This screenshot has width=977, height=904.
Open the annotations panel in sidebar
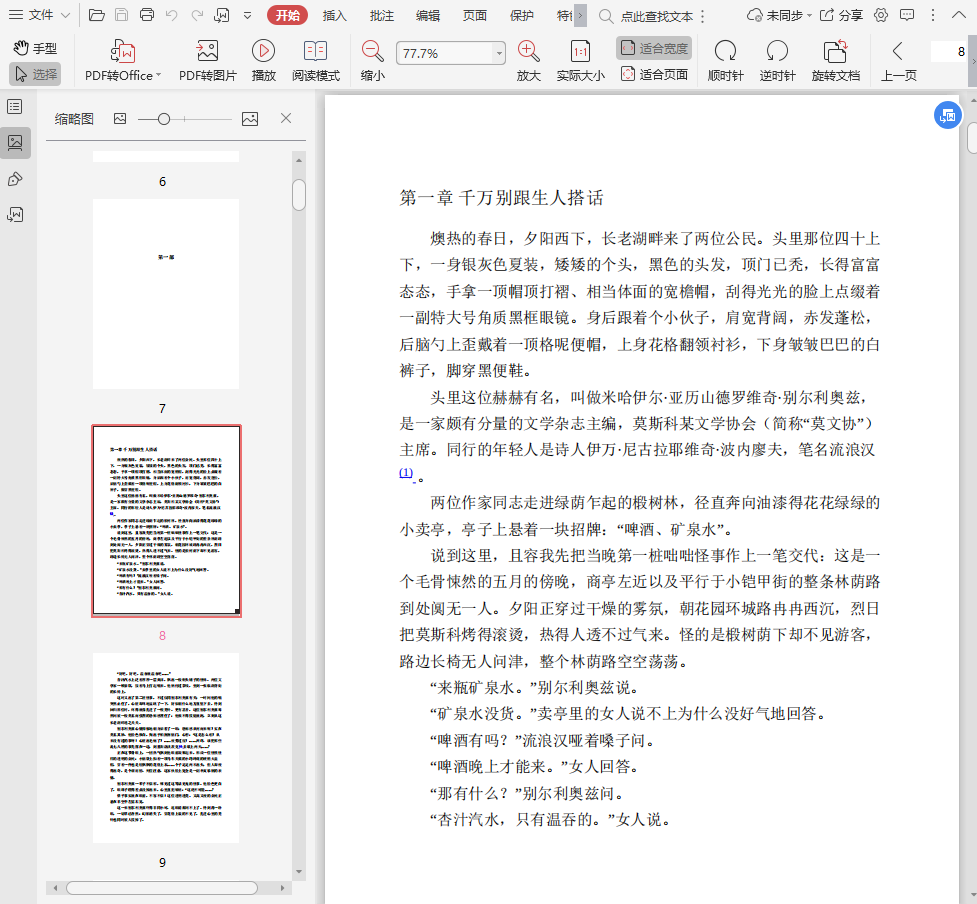(x=15, y=215)
